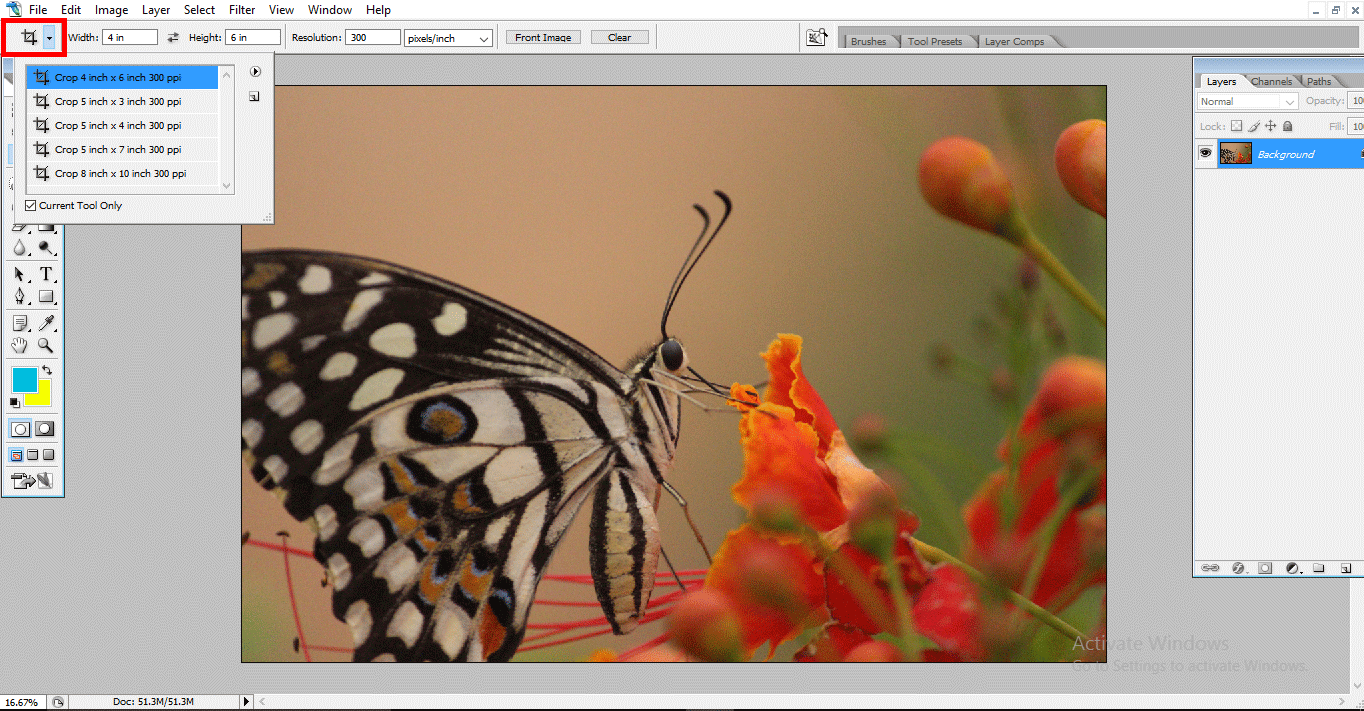This screenshot has height=711, width=1364.
Task: Enable the lock all icon for layer
Action: 1290,125
